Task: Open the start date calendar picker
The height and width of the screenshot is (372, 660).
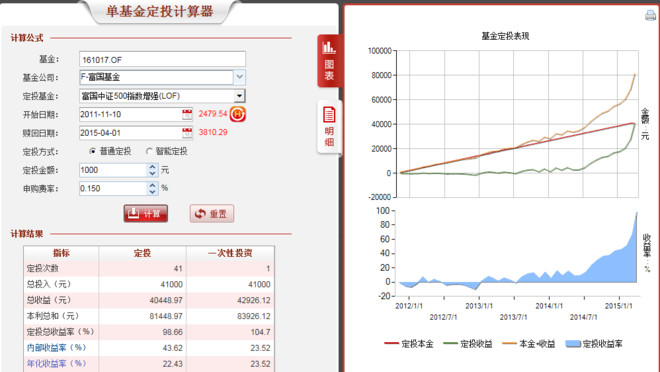Action: [187, 114]
